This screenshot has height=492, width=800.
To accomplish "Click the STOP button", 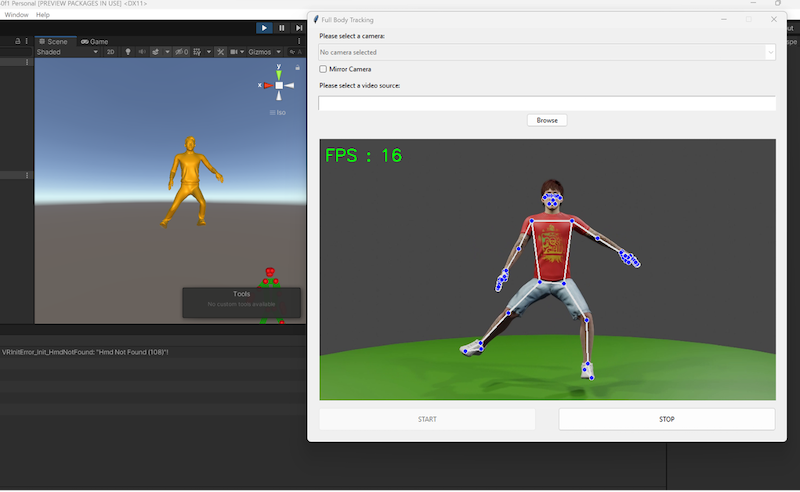I will coord(666,419).
